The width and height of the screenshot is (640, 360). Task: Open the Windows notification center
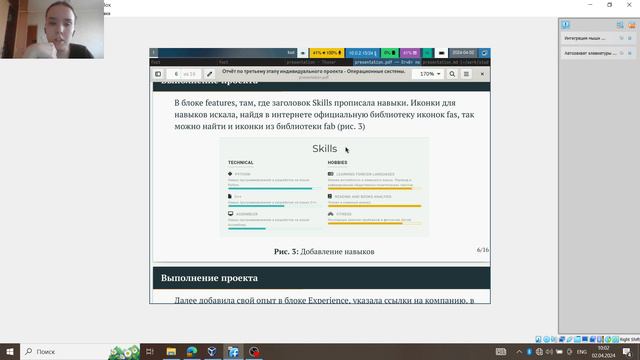pos(627,351)
